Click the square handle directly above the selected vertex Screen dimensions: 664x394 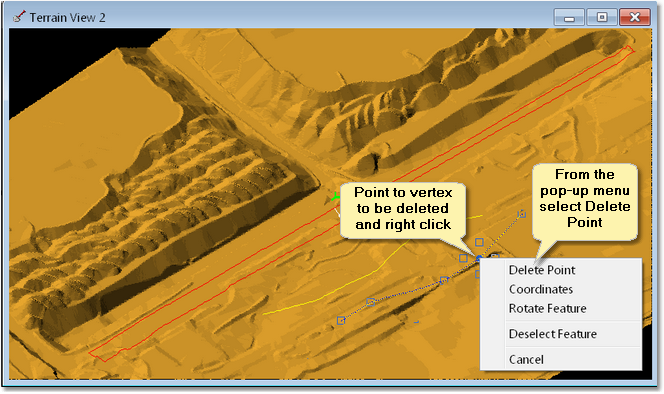[479, 242]
